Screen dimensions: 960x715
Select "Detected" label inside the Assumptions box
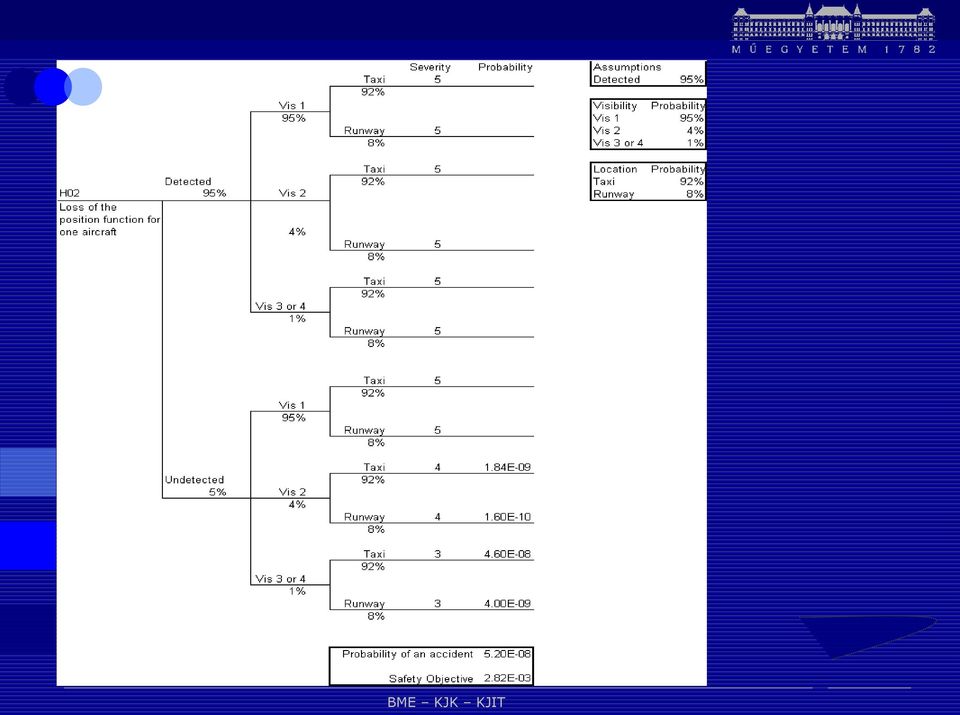click(617, 80)
